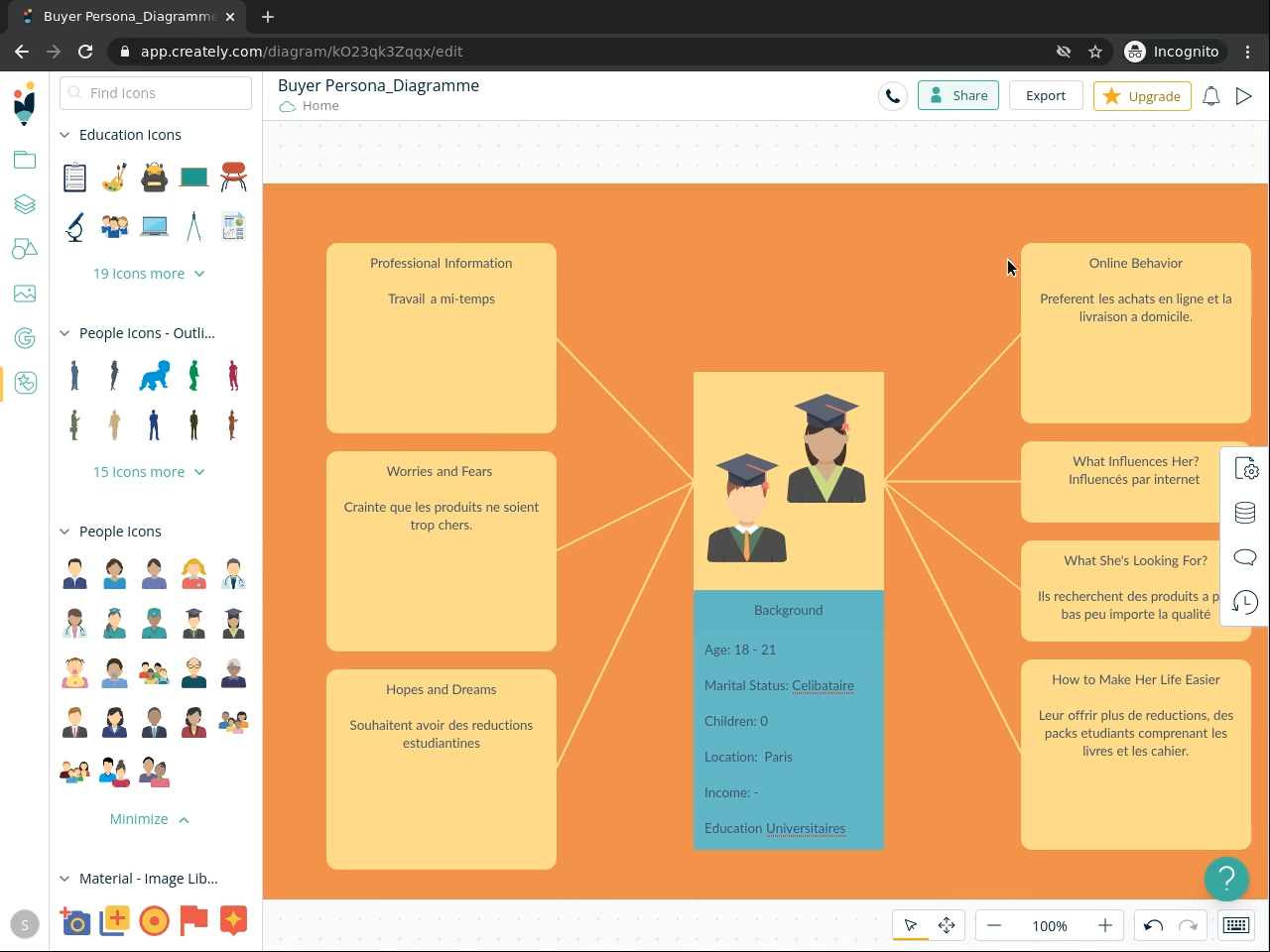Viewport: 1270px width, 952px height.
Task: Reload the page
Action: (85, 52)
